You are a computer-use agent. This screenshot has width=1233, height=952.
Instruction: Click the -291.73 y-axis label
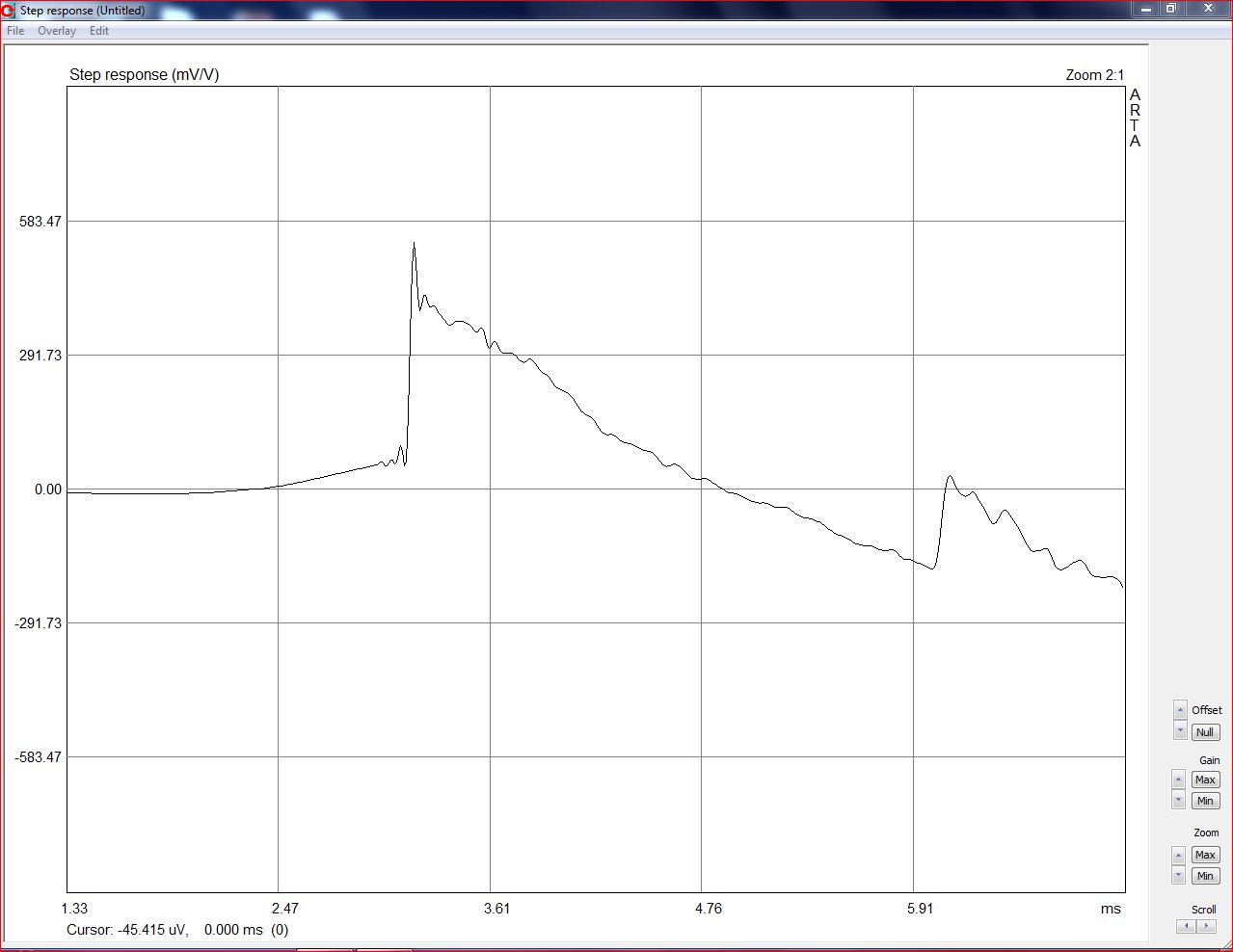pyautogui.click(x=38, y=623)
